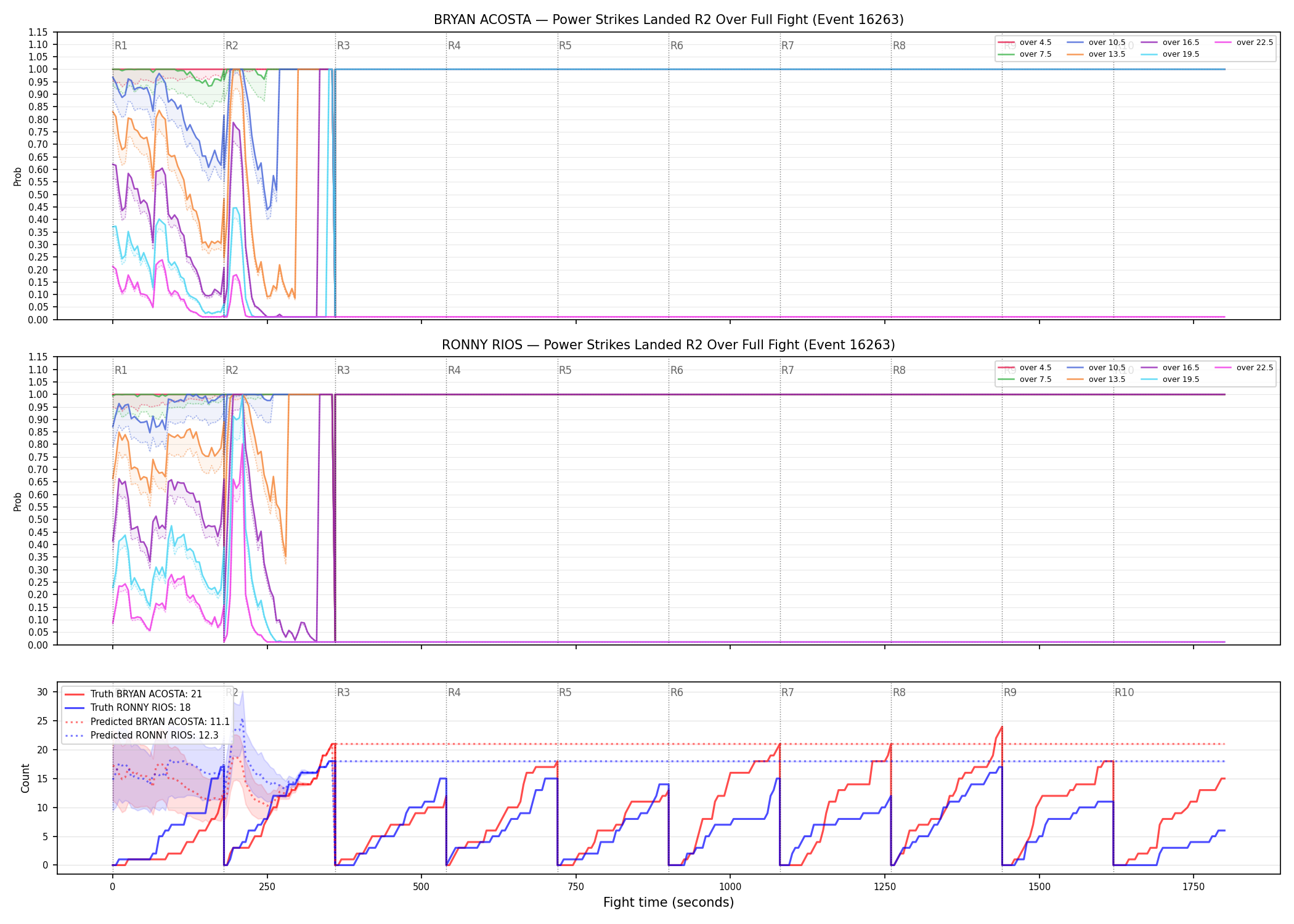Viewport: 1294px width, 924px height.
Task: Select 'Predicted RONNY RIOS: 12.3' legend entry
Action: (142, 736)
